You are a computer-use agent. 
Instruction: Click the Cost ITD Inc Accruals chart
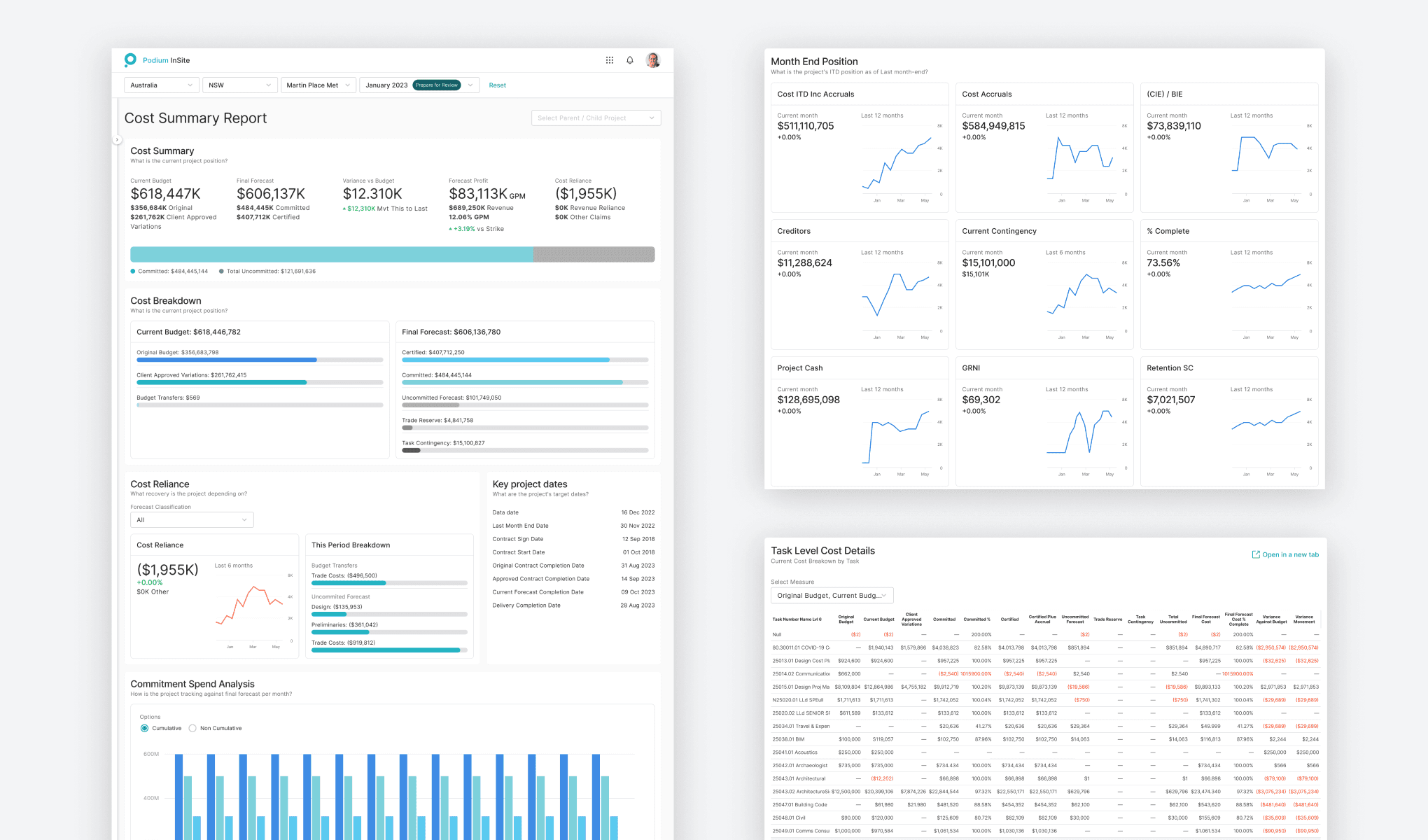pyautogui.click(x=902, y=164)
